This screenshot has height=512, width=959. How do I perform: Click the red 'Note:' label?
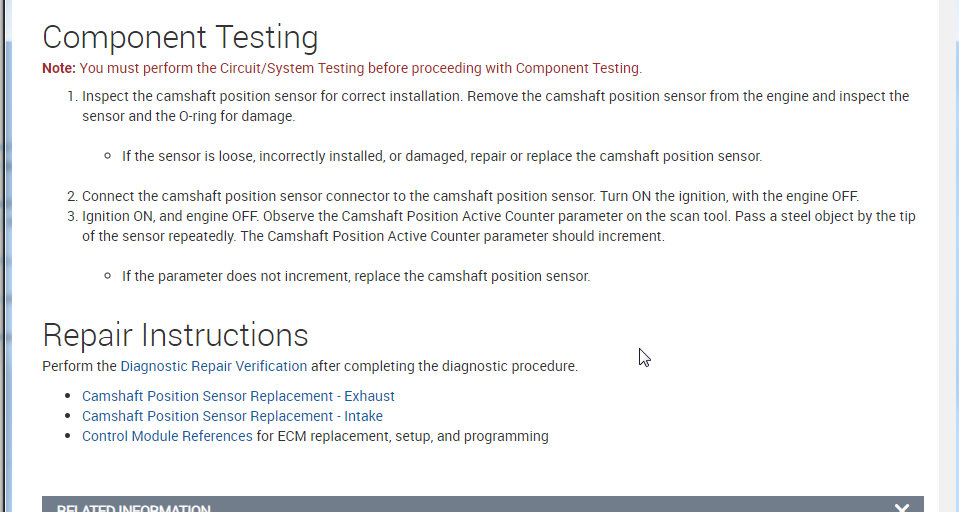click(x=58, y=68)
